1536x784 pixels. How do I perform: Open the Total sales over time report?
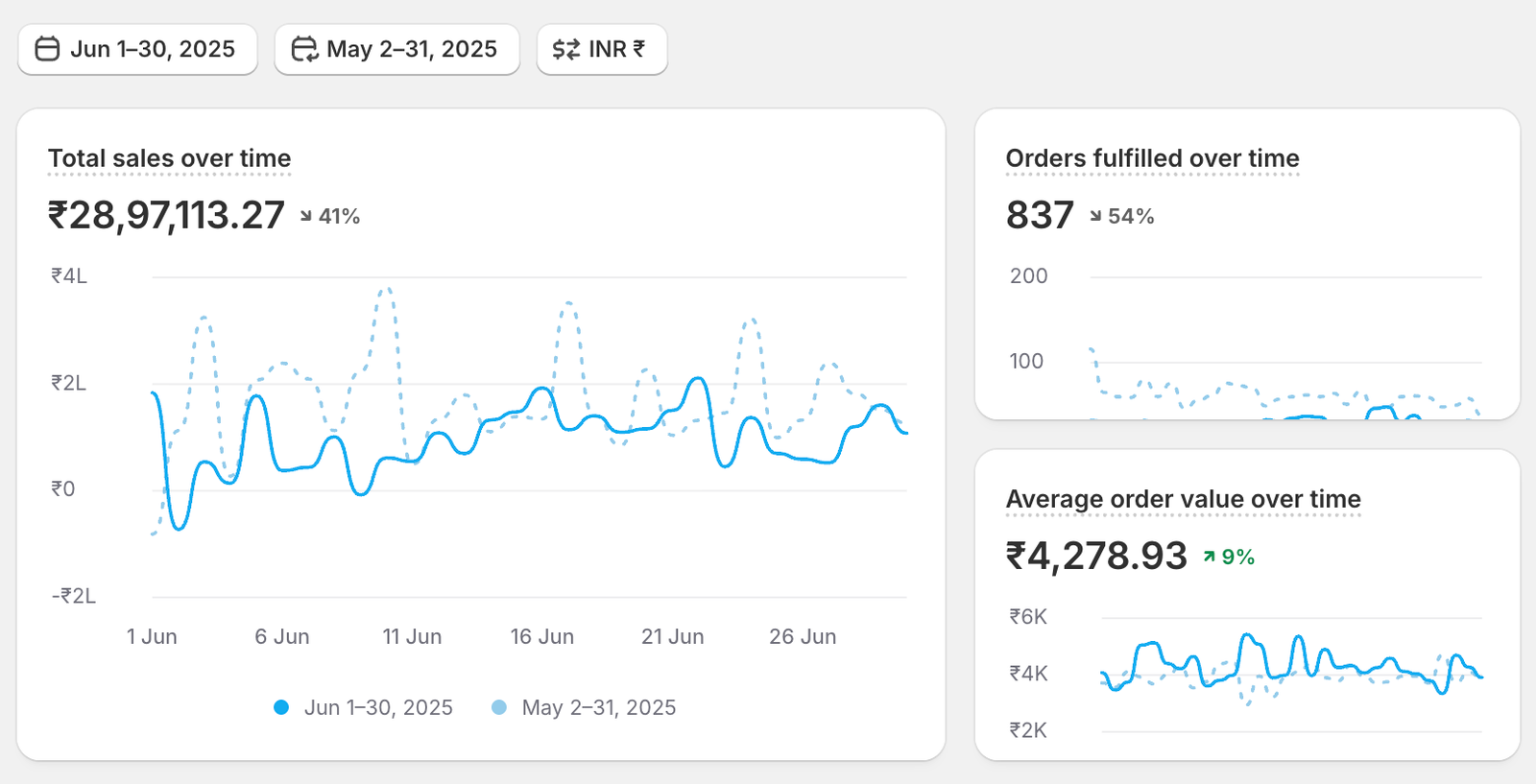point(169,158)
